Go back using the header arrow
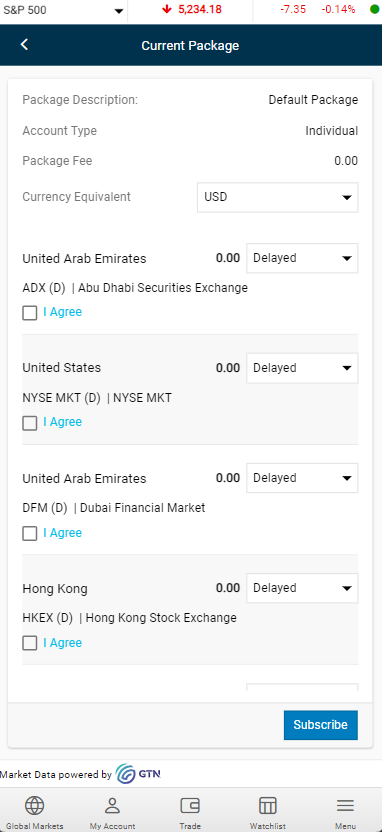This screenshot has height=832, width=382. click(x=24, y=45)
